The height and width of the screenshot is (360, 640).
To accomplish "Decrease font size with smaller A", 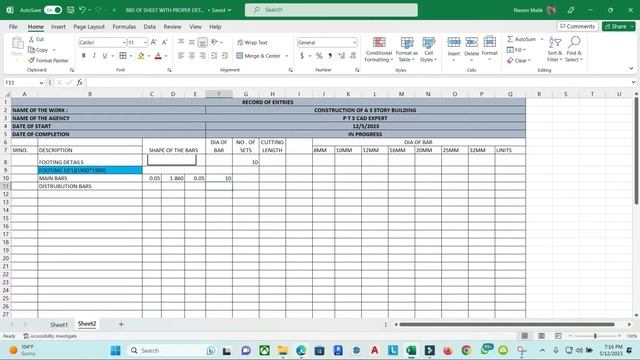I will (x=164, y=42).
